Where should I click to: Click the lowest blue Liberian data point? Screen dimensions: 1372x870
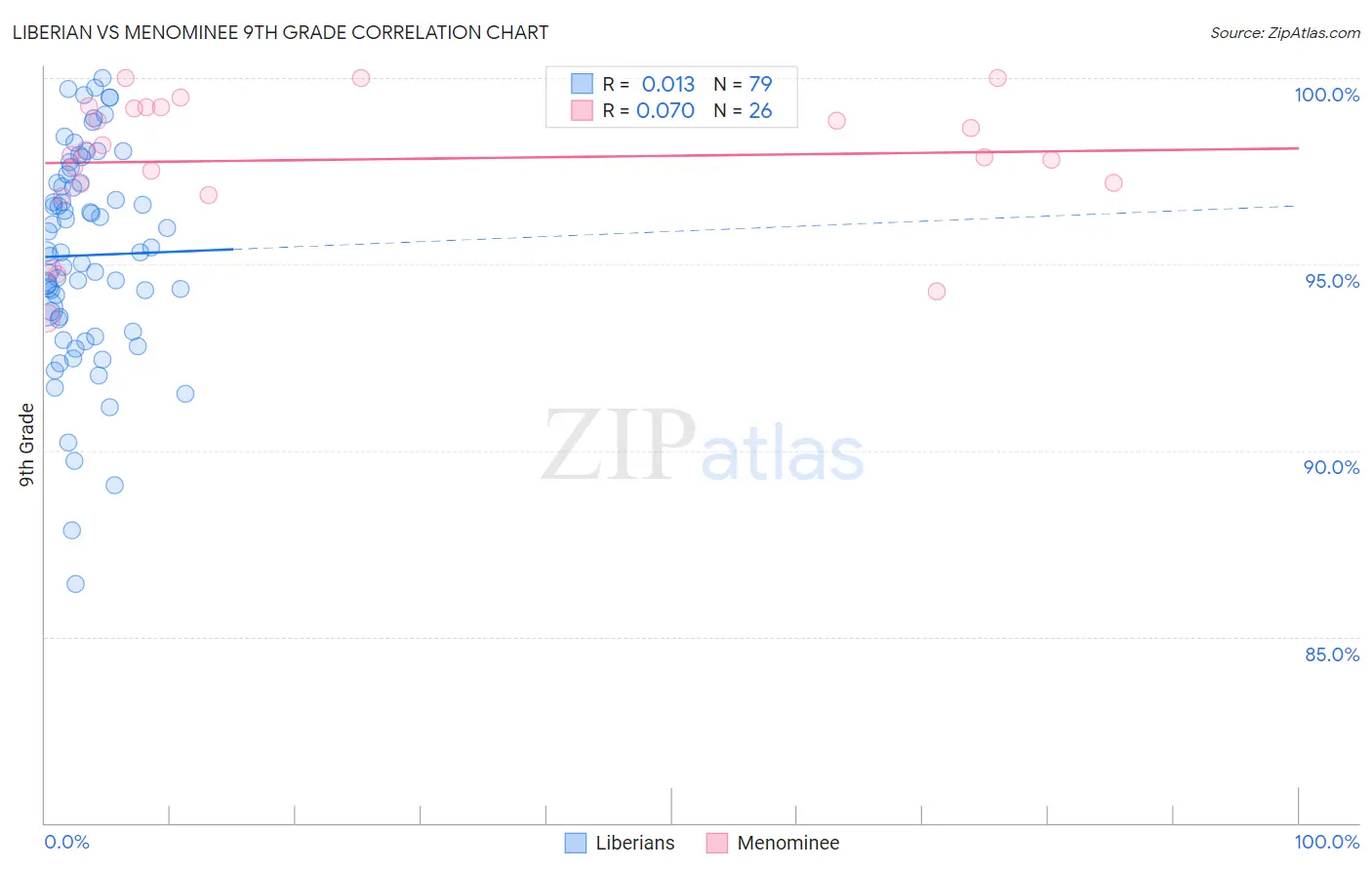(x=75, y=584)
